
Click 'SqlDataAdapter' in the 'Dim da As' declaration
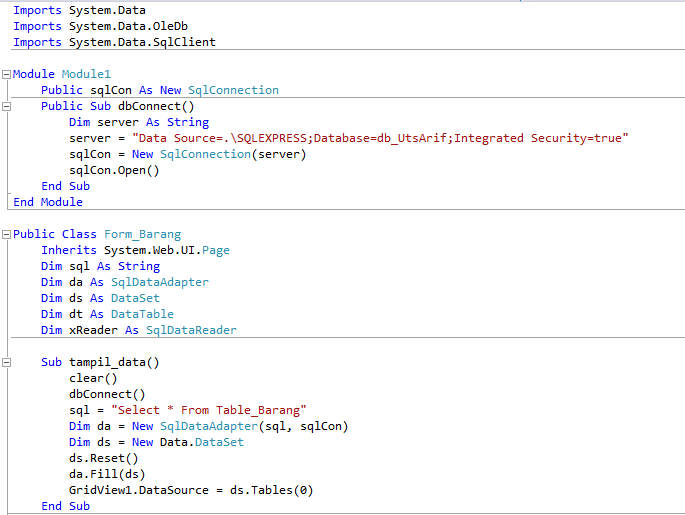click(x=160, y=283)
